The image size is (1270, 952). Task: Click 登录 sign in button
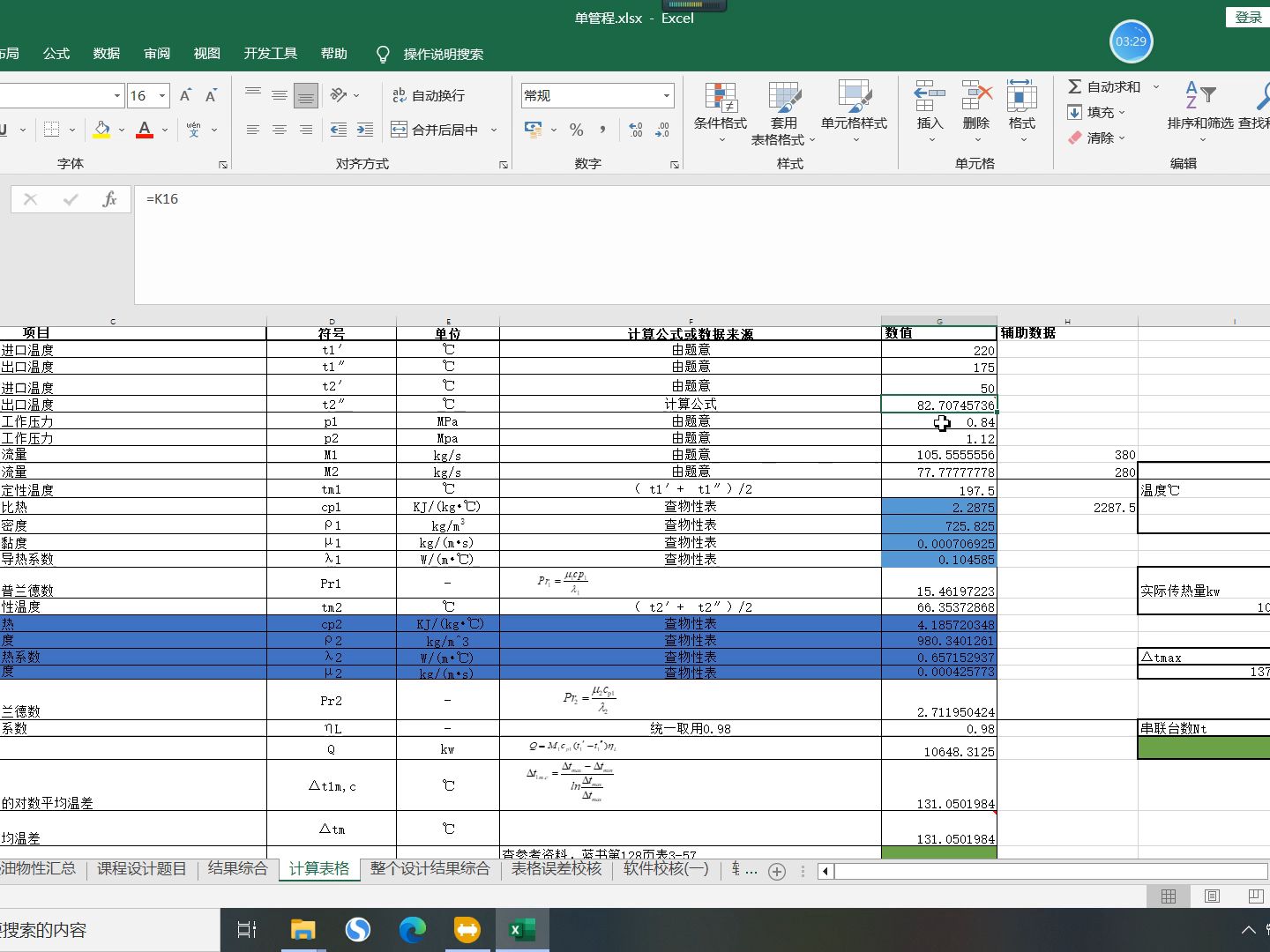(1248, 18)
